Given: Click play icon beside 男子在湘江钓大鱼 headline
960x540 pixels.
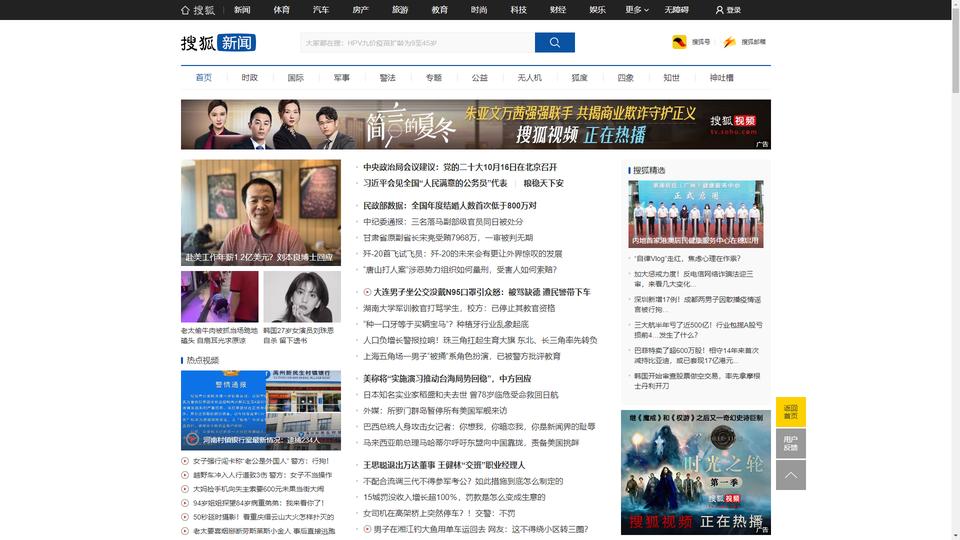Looking at the screenshot, I should click(x=367, y=529).
